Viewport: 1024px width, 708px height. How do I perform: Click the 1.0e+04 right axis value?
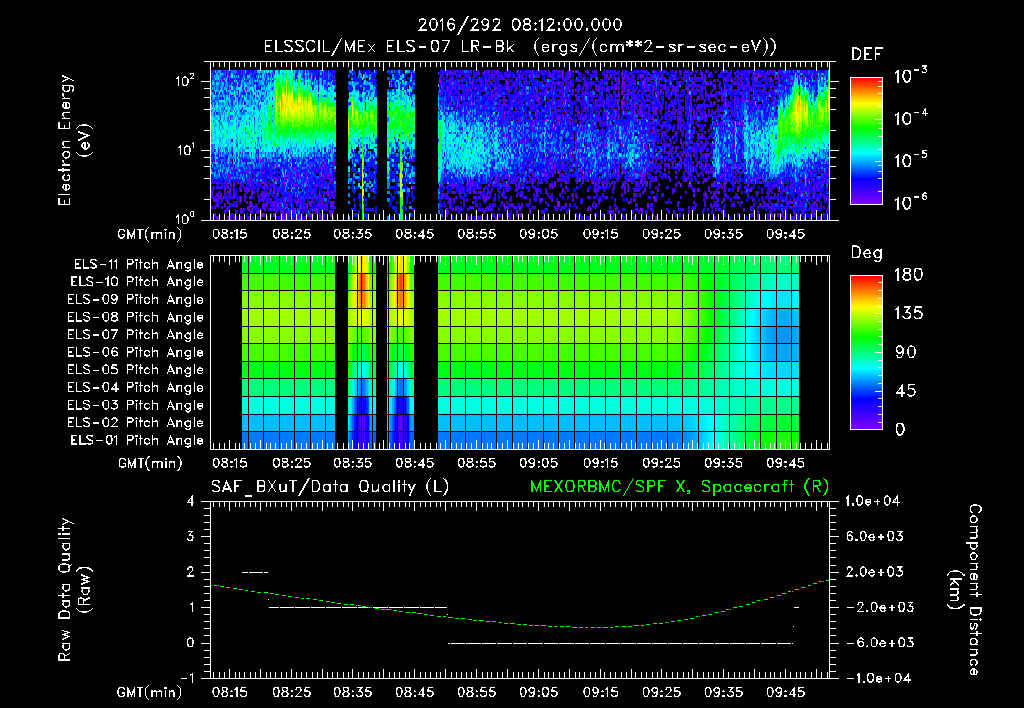(x=872, y=501)
